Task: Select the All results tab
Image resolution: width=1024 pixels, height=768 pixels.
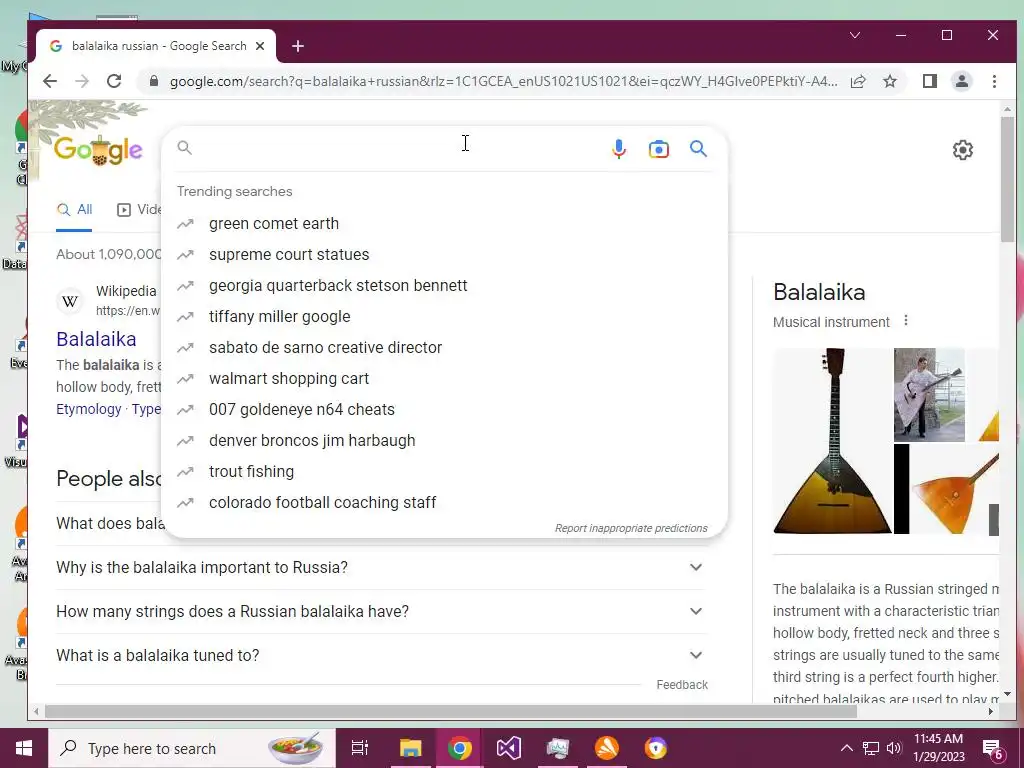Action: 74,210
